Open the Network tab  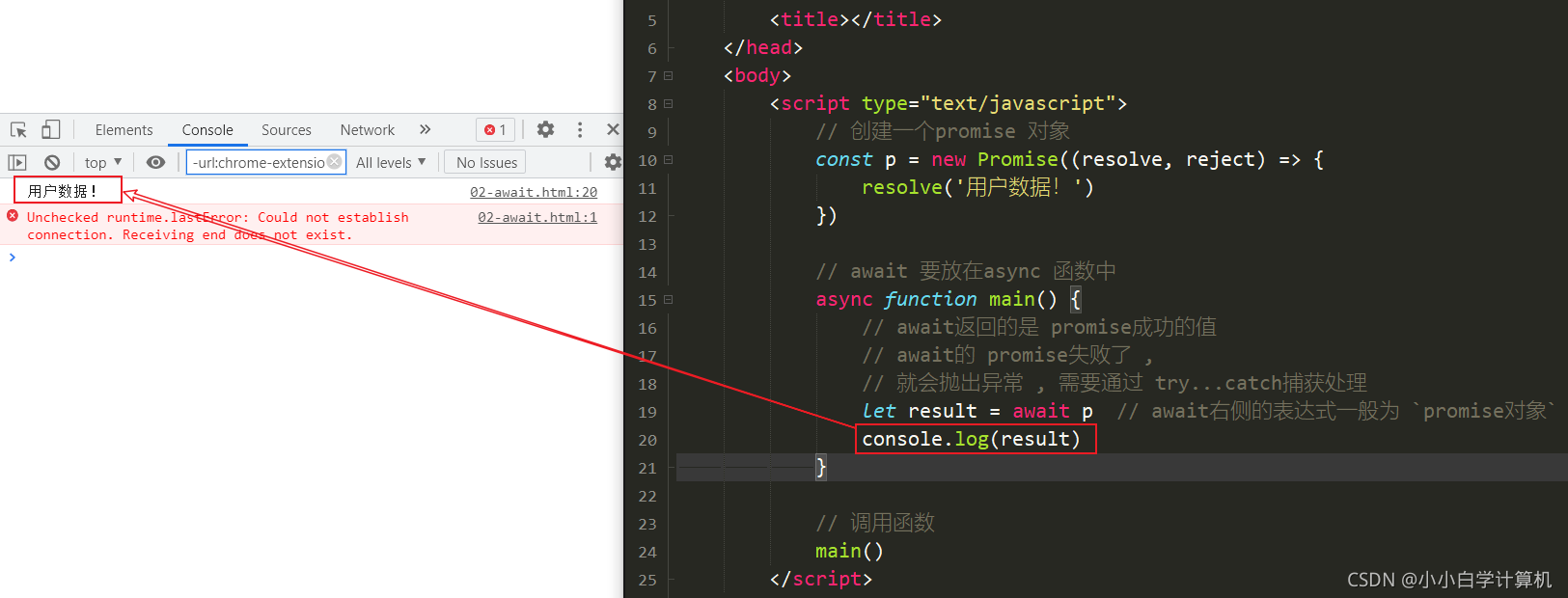pyautogui.click(x=368, y=130)
